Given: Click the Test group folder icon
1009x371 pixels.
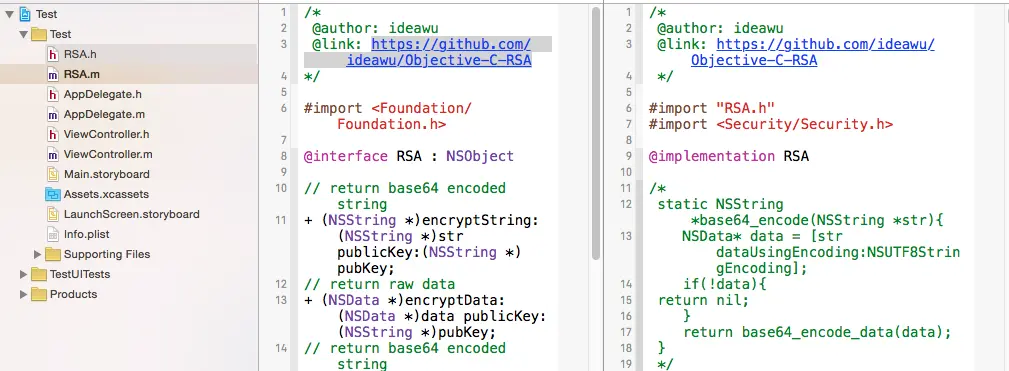Looking at the screenshot, I should point(39,34).
